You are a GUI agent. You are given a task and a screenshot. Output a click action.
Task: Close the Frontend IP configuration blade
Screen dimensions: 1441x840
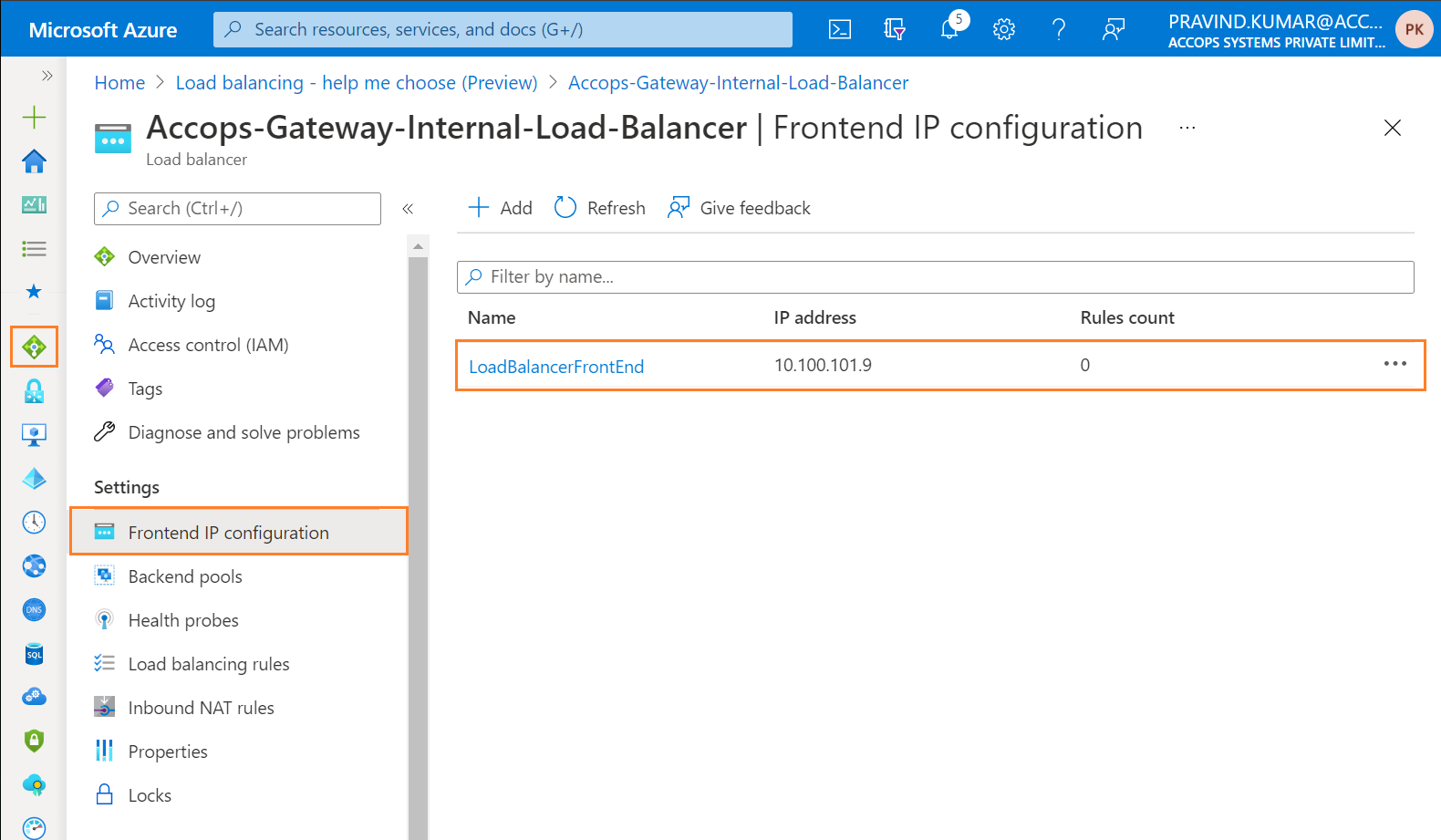1392,128
